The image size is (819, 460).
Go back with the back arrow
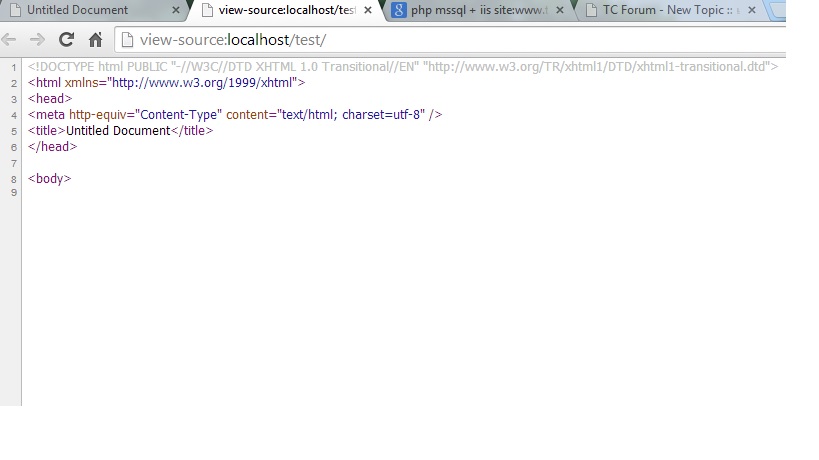(x=9, y=40)
